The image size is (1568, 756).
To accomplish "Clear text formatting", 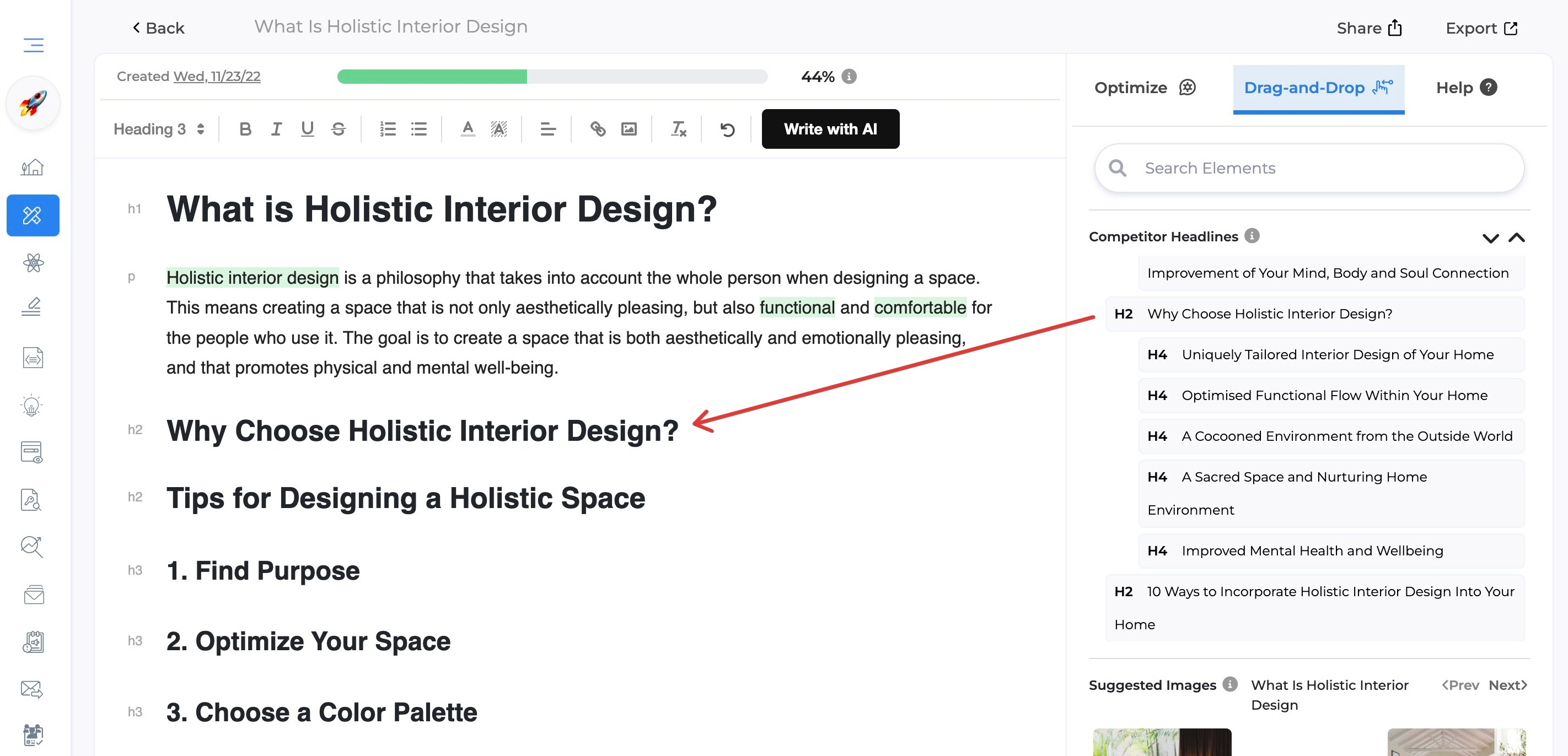I will pyautogui.click(x=678, y=129).
